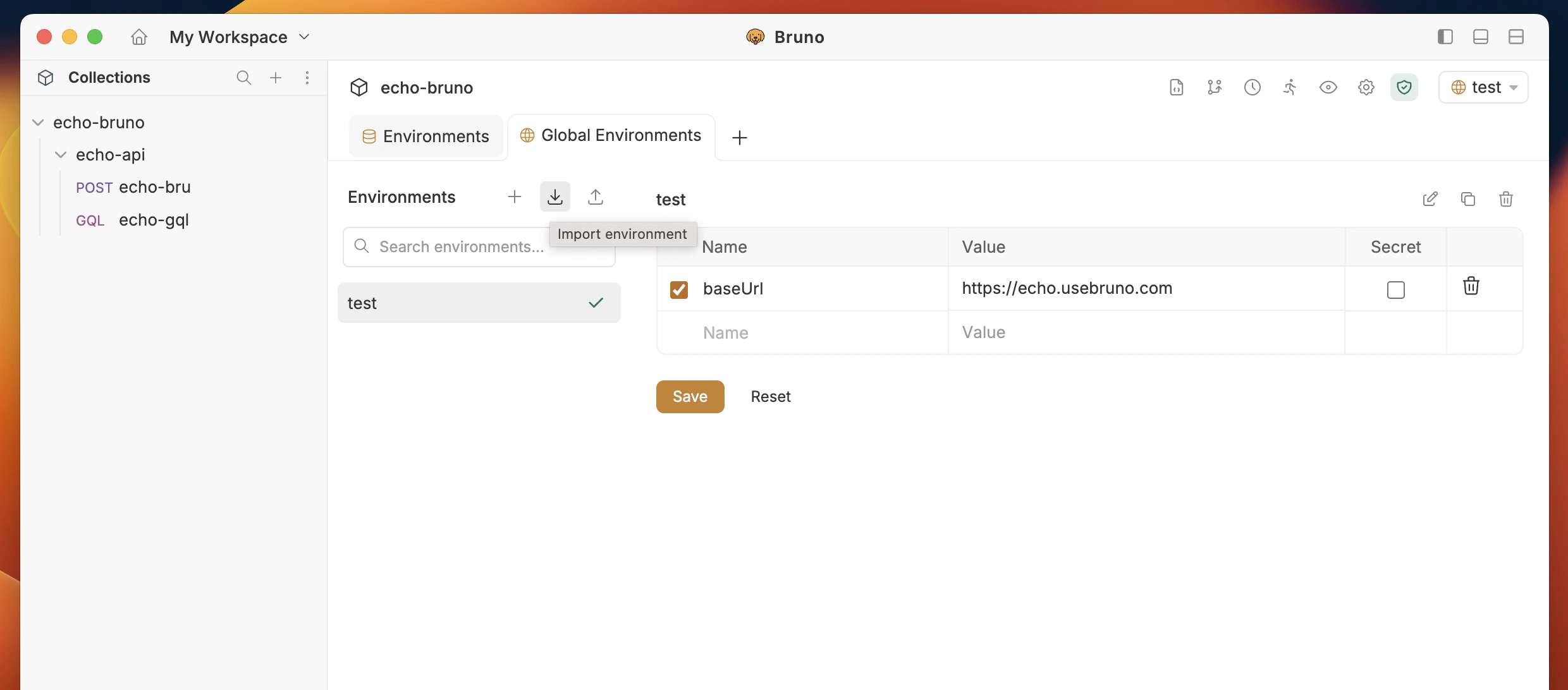Click the shield security icon
Viewport: 1568px width, 690px height.
[x=1404, y=87]
